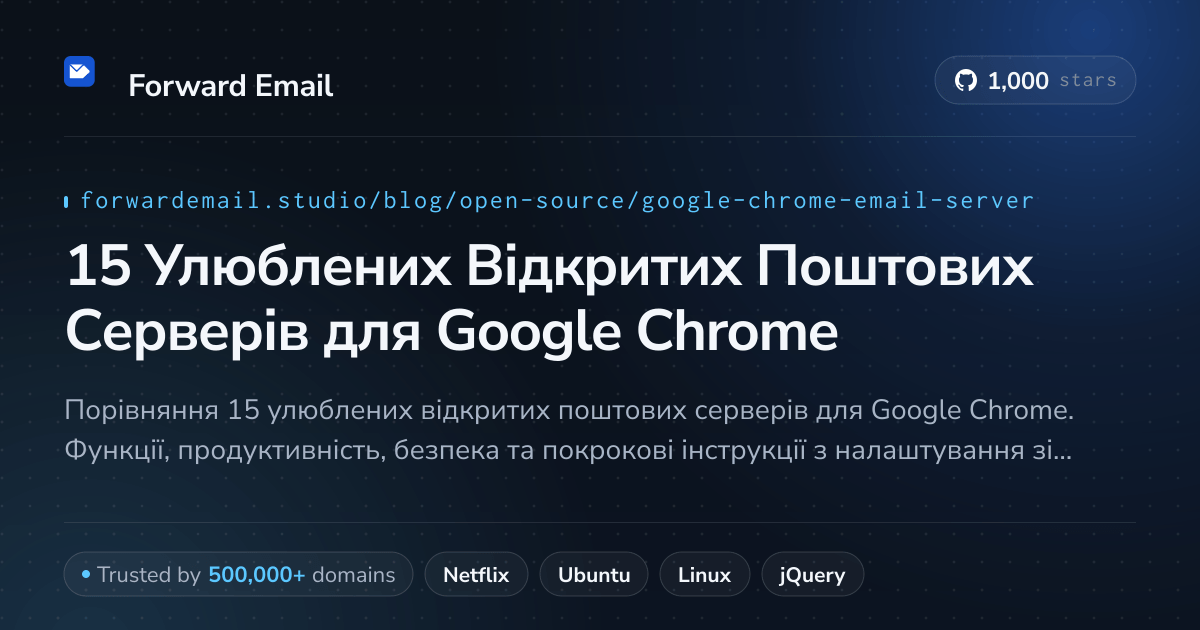Click the description paragraph starting with Порівняння
The height and width of the screenshot is (630, 1200).
(568, 431)
